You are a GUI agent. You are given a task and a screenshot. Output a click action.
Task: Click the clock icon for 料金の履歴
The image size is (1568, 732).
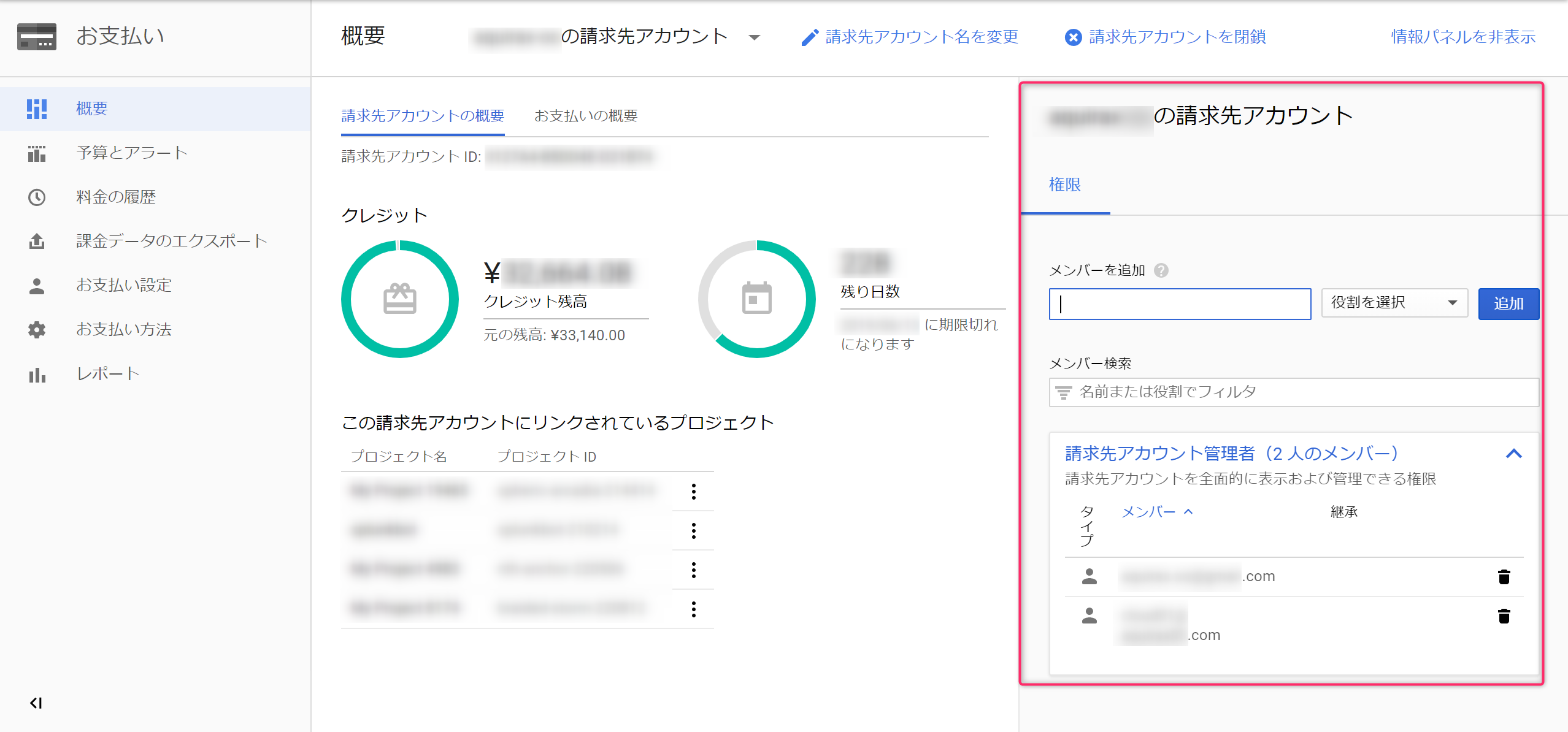coord(37,197)
